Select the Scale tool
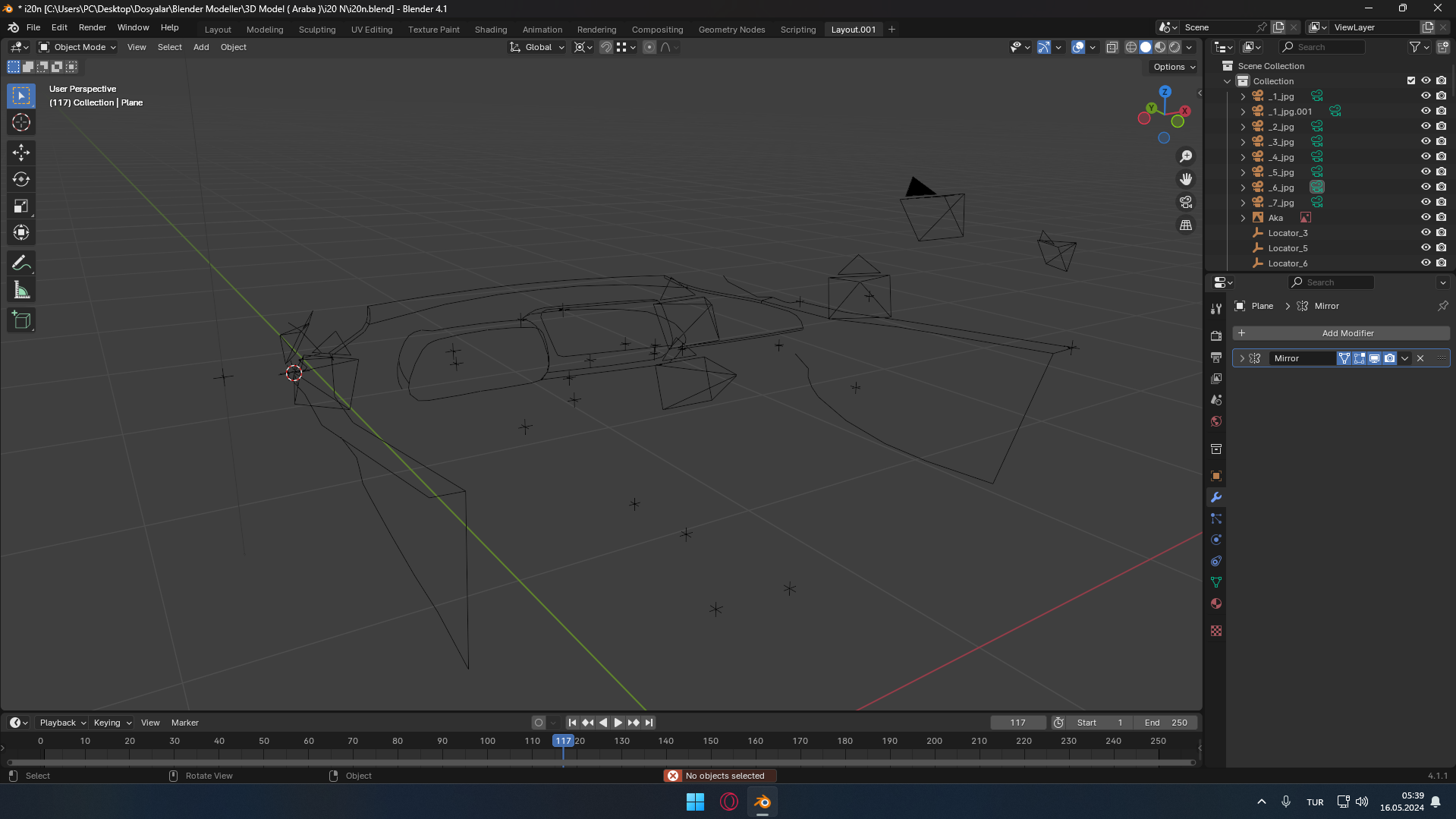Viewport: 1456px width, 819px height. (x=21, y=206)
